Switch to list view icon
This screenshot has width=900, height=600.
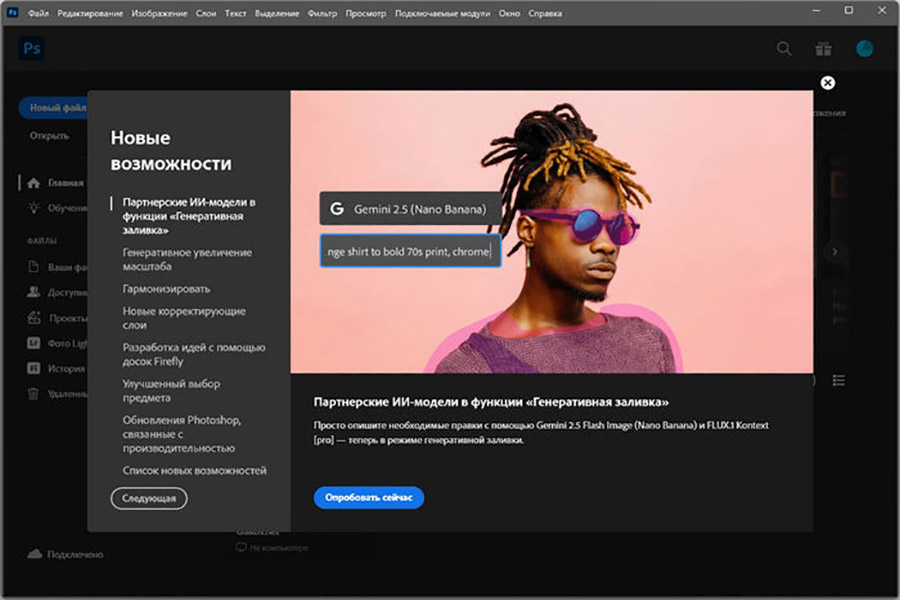pyautogui.click(x=838, y=381)
